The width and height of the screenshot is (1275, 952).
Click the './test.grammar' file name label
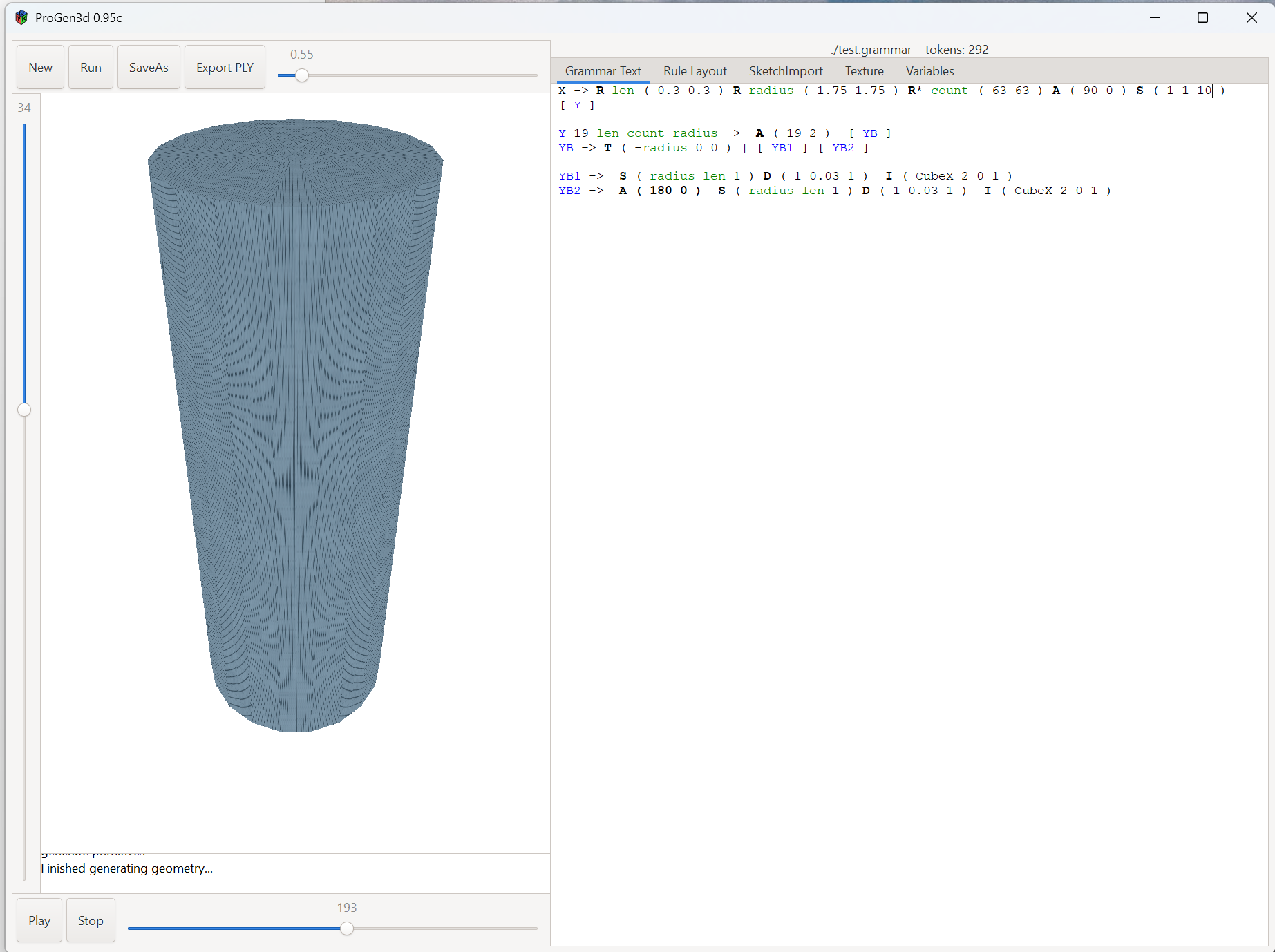click(x=871, y=50)
